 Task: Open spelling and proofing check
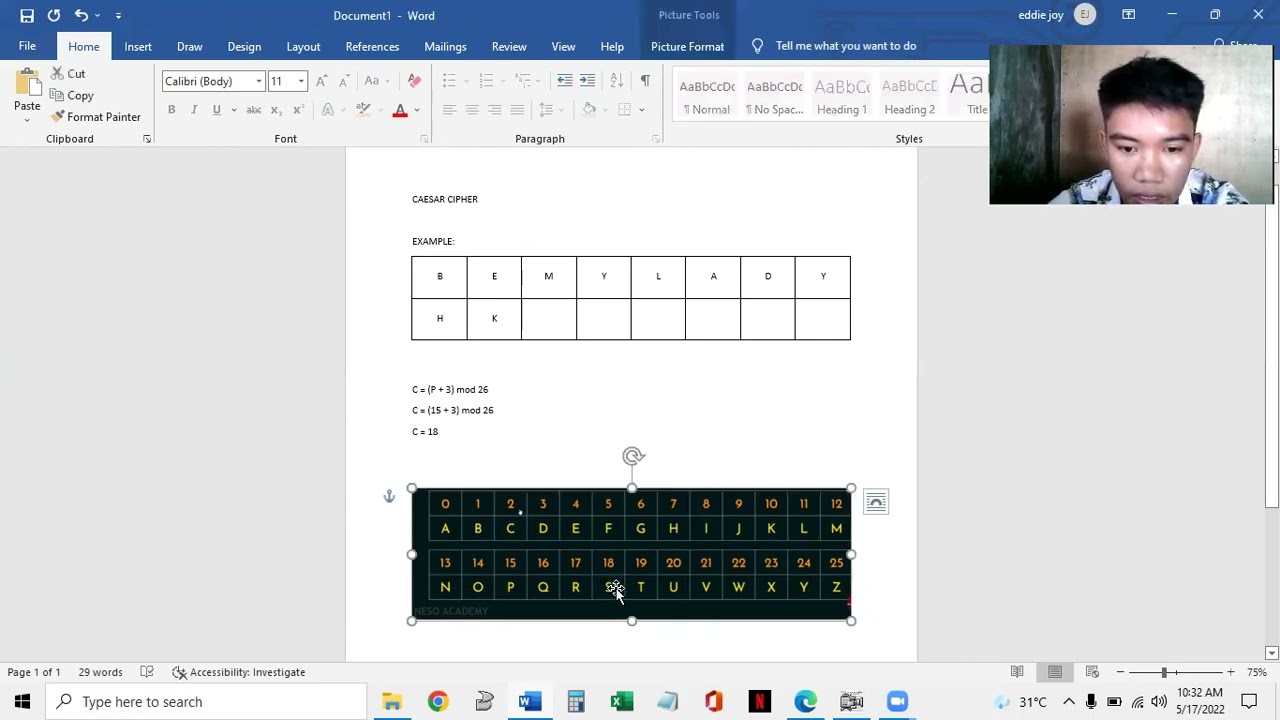(x=147, y=672)
